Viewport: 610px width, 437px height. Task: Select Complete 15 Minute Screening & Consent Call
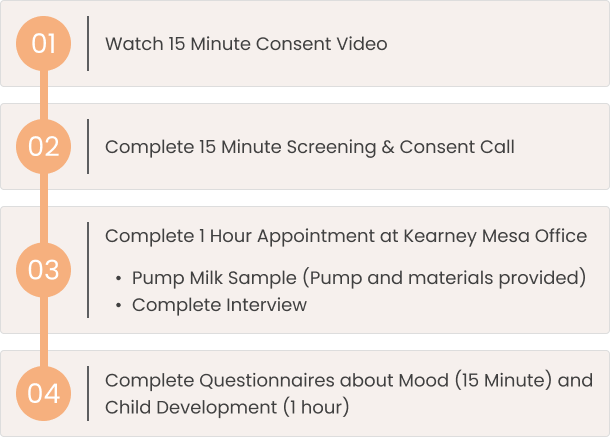(310, 147)
